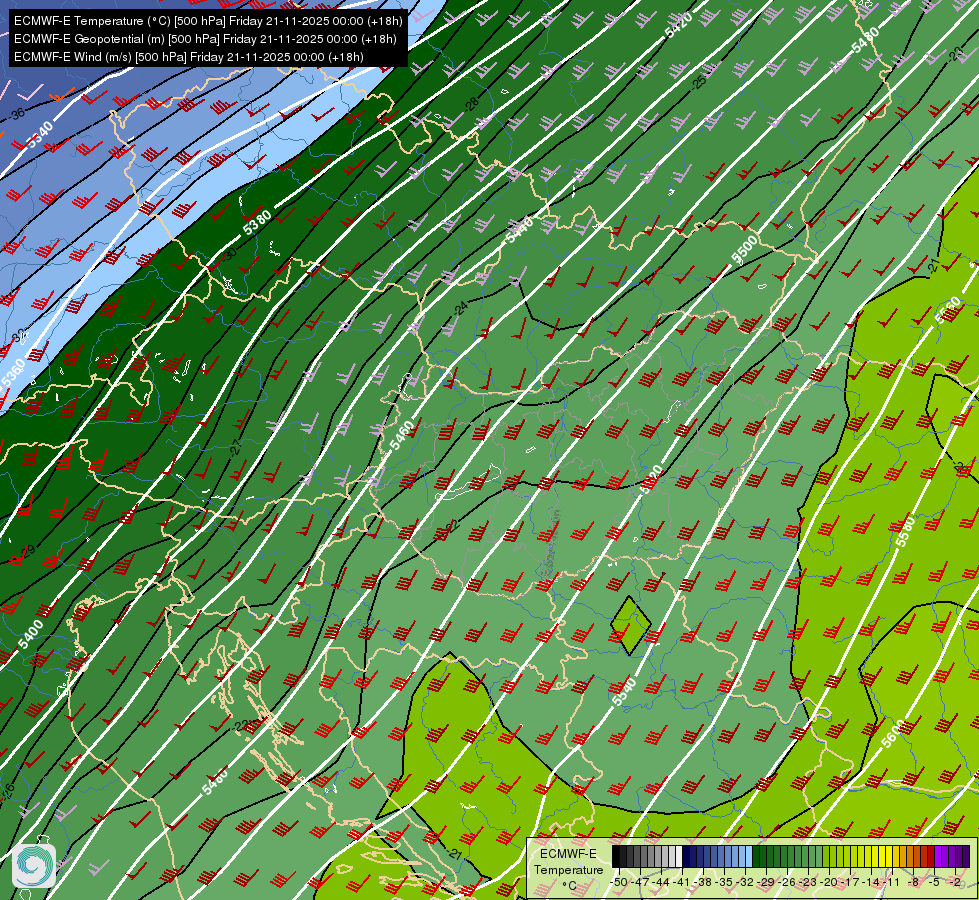Image resolution: width=979 pixels, height=900 pixels.
Task: Click the 5420 geopotential contour label
Action: pyautogui.click(x=679, y=25)
